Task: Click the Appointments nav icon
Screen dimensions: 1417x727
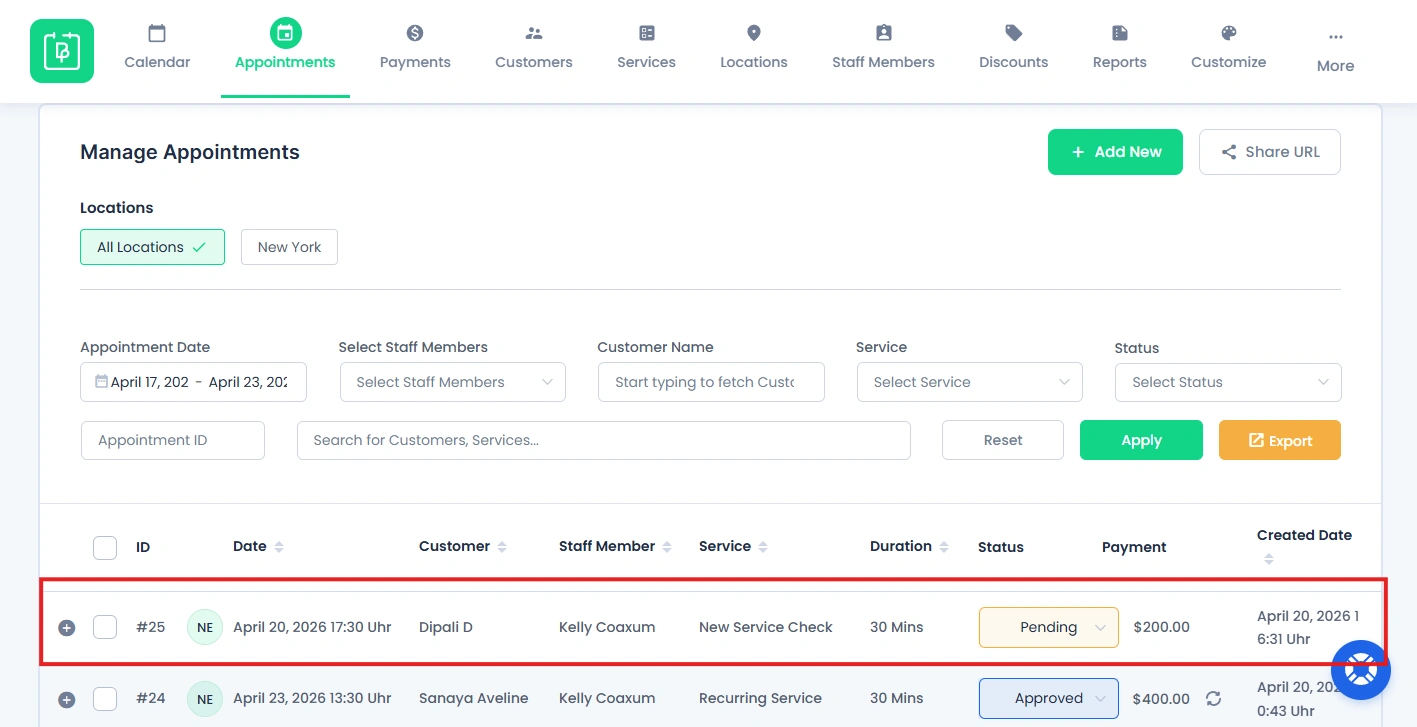Action: point(285,33)
